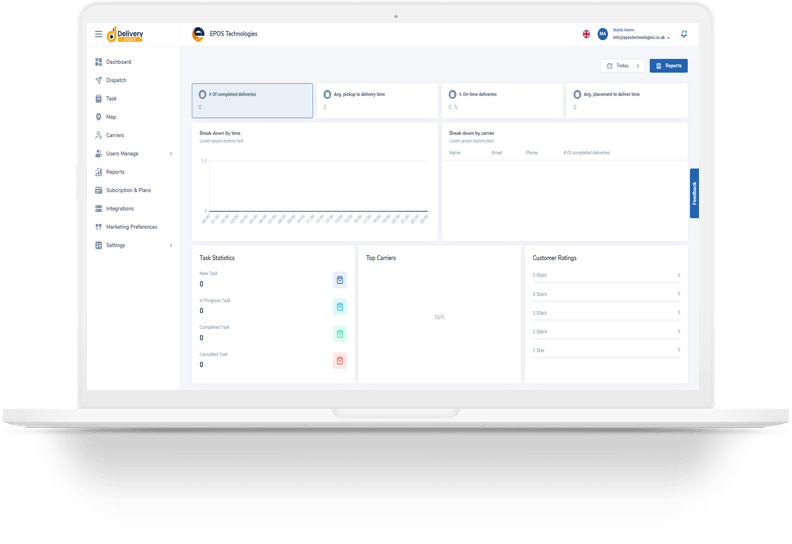792x544 pixels.
Task: Select the 5 Stars rating bar
Action: tap(605, 274)
